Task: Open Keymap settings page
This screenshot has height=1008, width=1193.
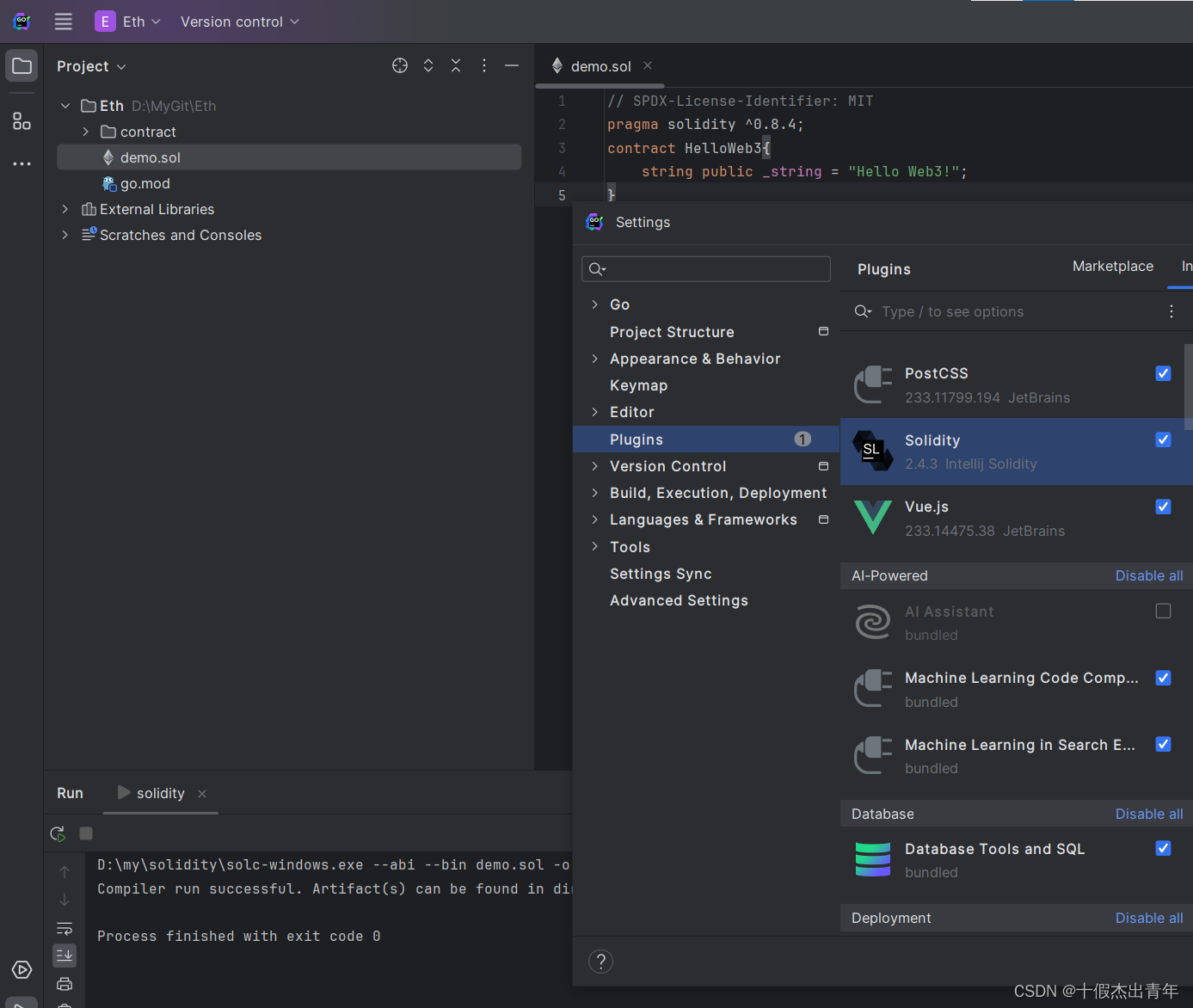Action: 638,385
